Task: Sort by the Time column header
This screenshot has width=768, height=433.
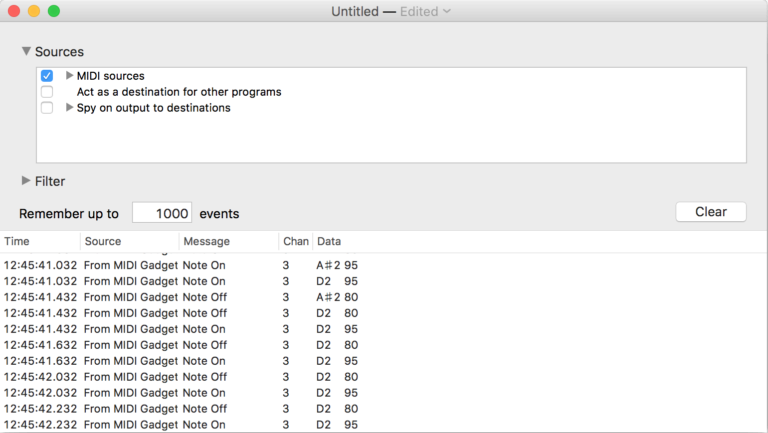Action: pos(40,241)
